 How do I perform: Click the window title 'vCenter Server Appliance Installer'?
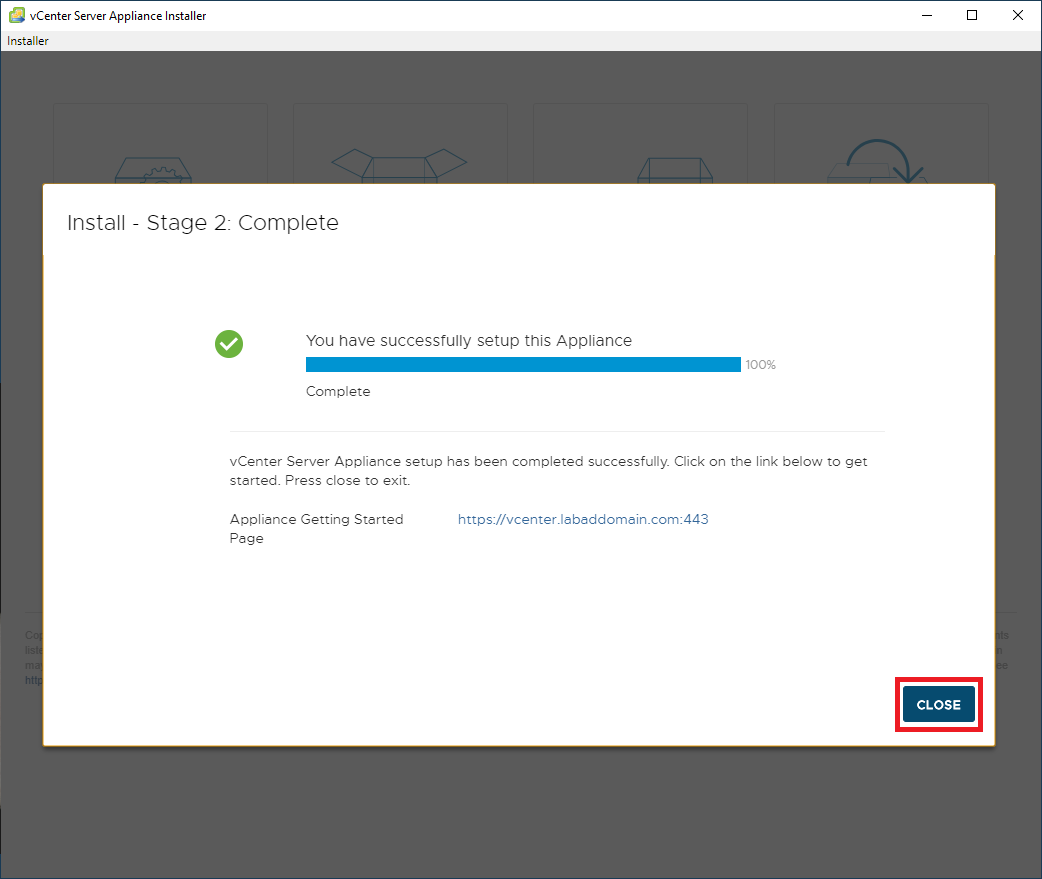pos(118,15)
